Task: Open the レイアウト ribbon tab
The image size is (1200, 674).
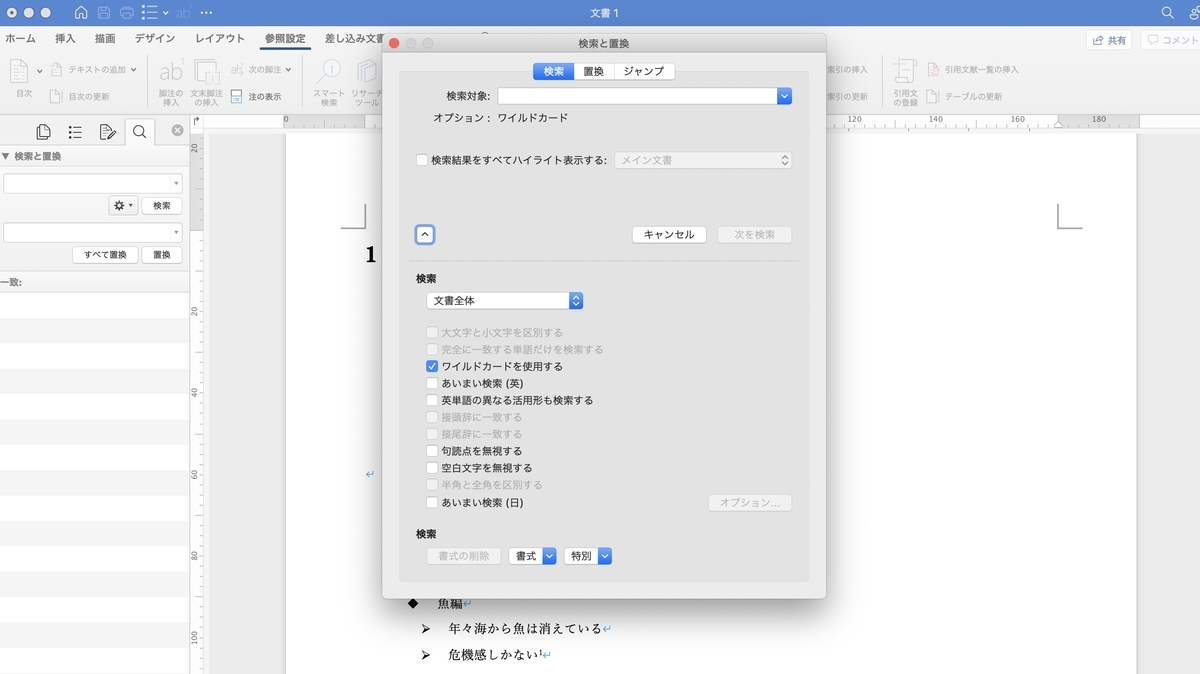Action: click(218, 38)
